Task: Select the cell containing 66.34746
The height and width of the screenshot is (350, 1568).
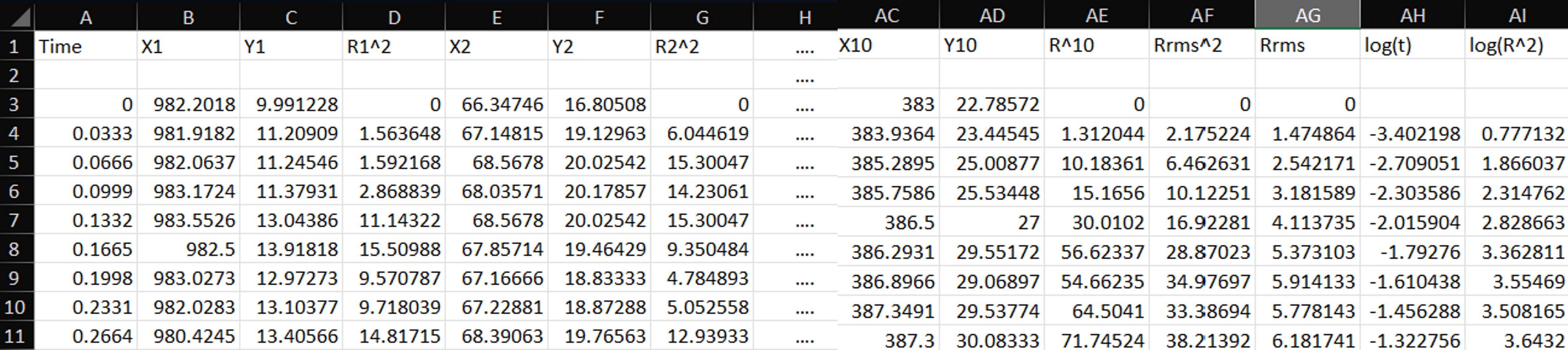Action: 496,104
